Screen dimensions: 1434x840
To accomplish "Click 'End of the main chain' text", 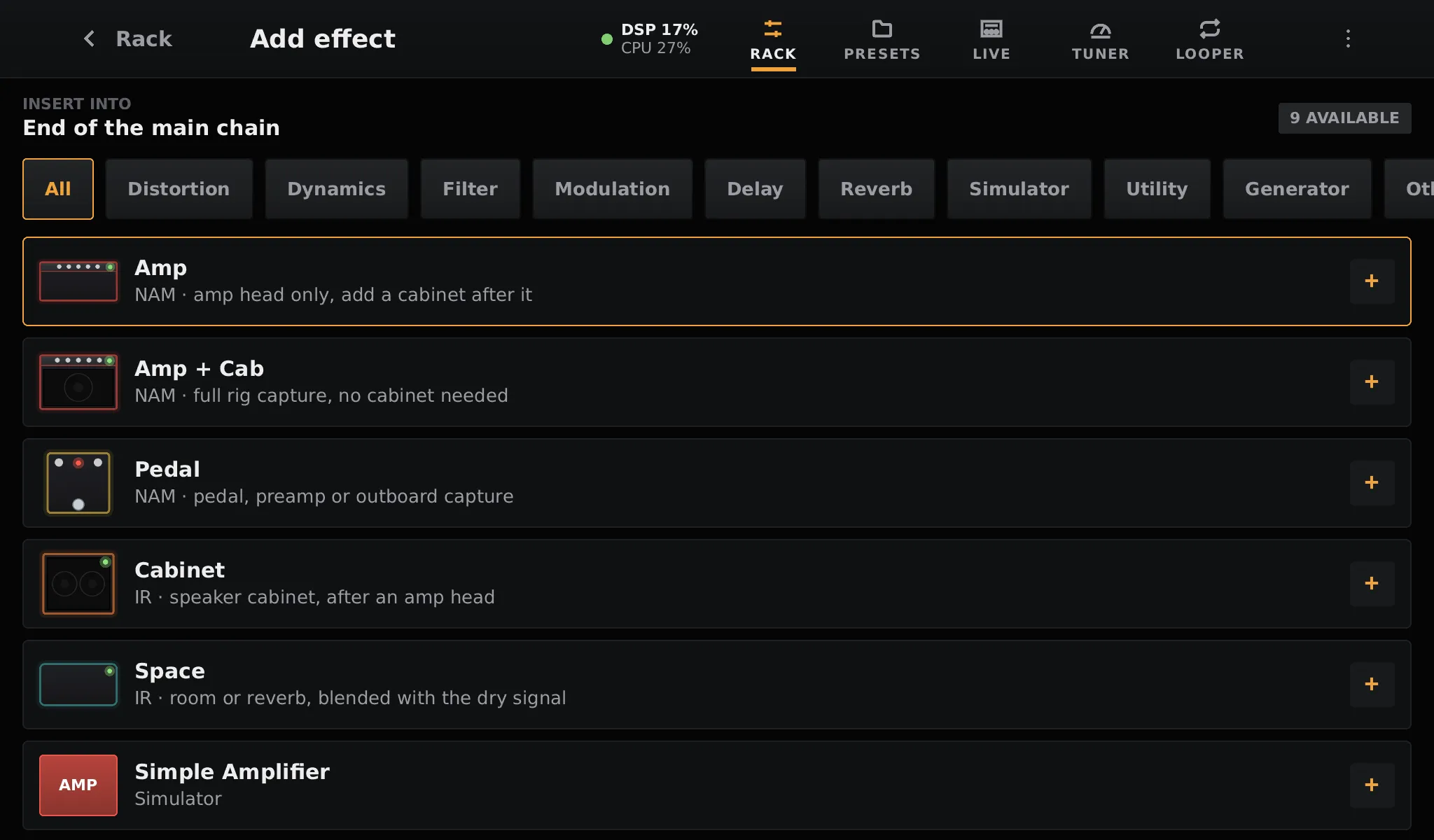I will (x=151, y=128).
